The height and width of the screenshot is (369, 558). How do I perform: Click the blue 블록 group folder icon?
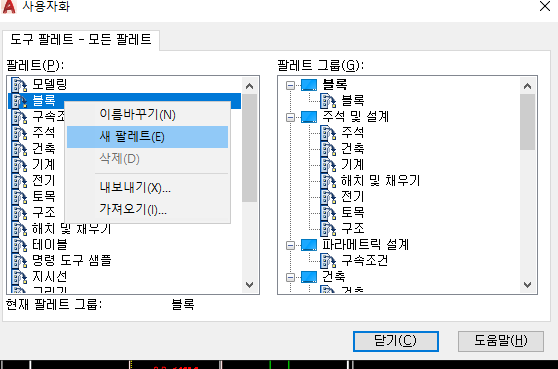pos(309,85)
